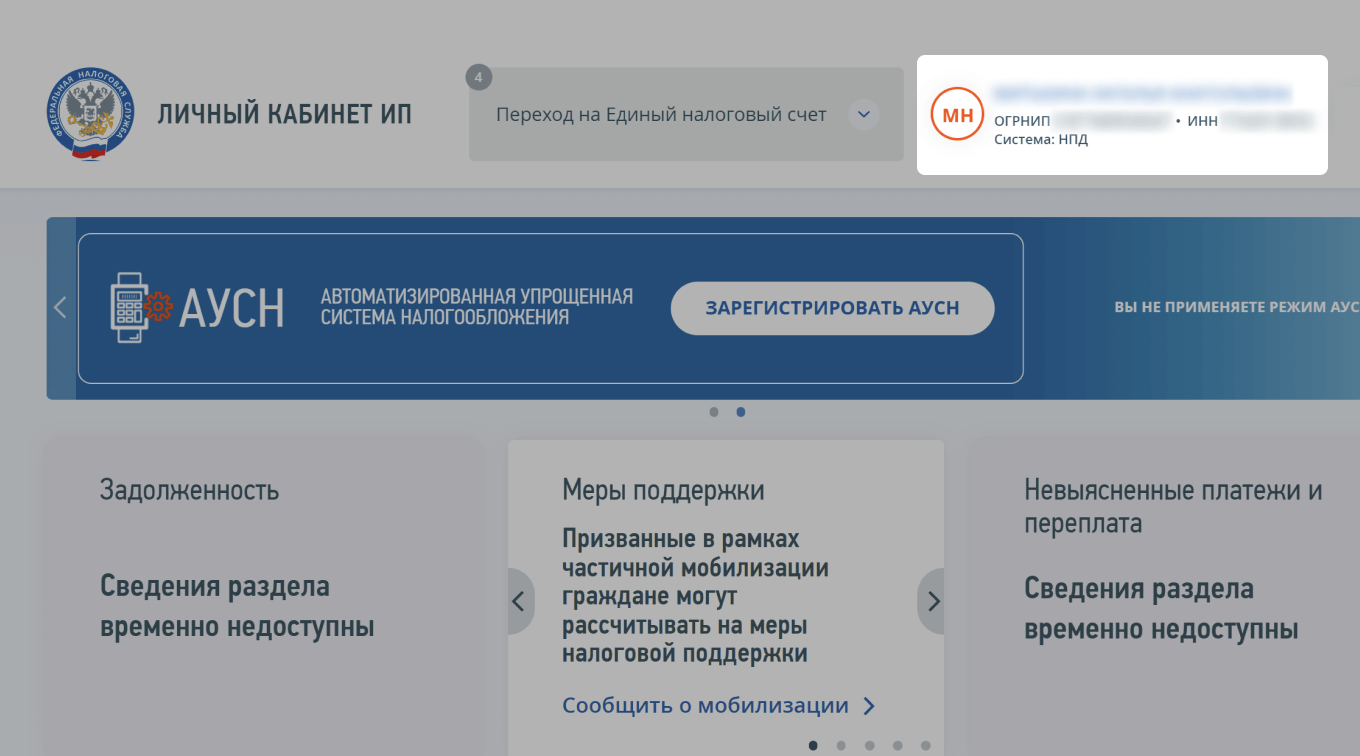Viewport: 1360px width, 756px height.
Task: Click the left arrow of the АУСН banner carousel
Action: coord(60,307)
